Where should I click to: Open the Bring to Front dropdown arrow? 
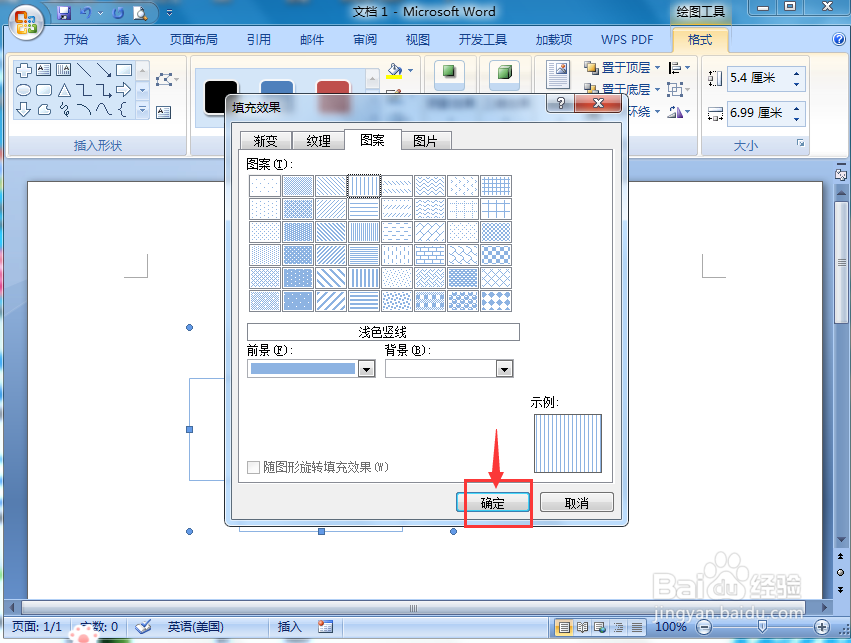click(657, 68)
